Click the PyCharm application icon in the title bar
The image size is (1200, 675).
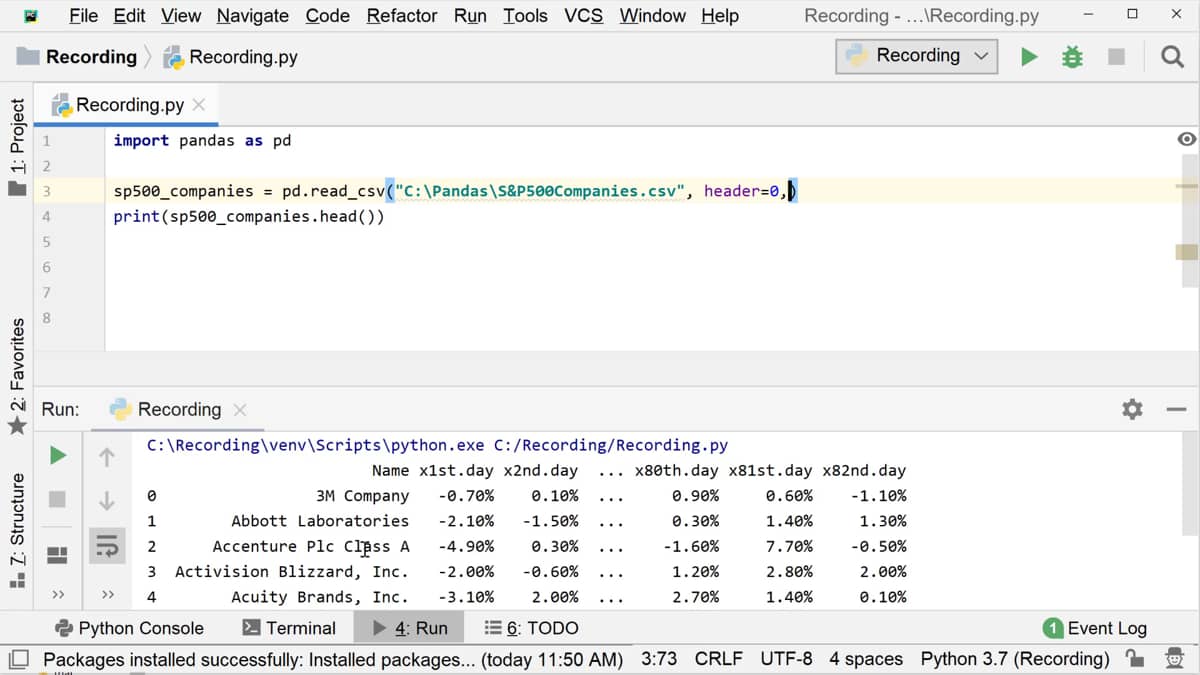pos(31,16)
